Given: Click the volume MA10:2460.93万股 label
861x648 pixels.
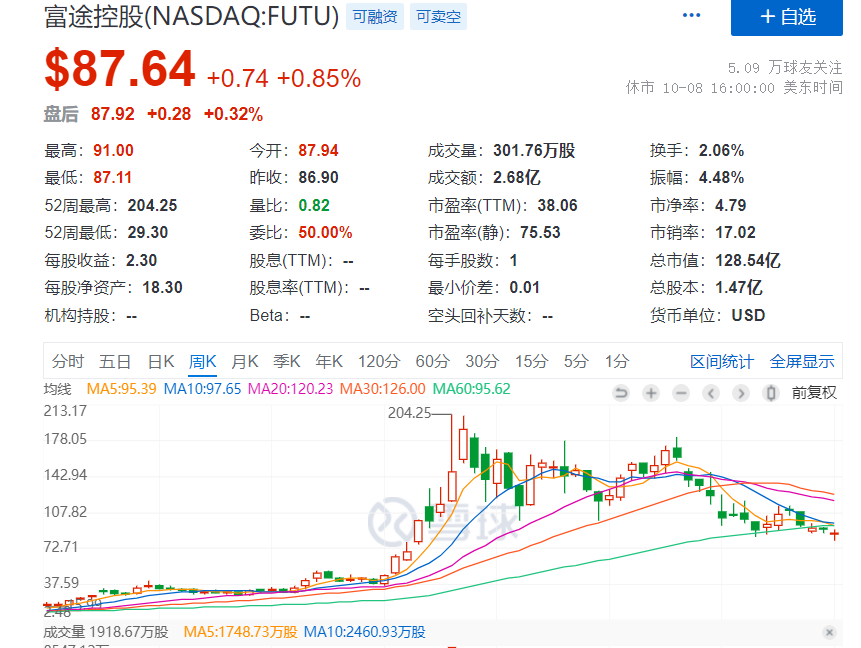Looking at the screenshot, I should (365, 632).
